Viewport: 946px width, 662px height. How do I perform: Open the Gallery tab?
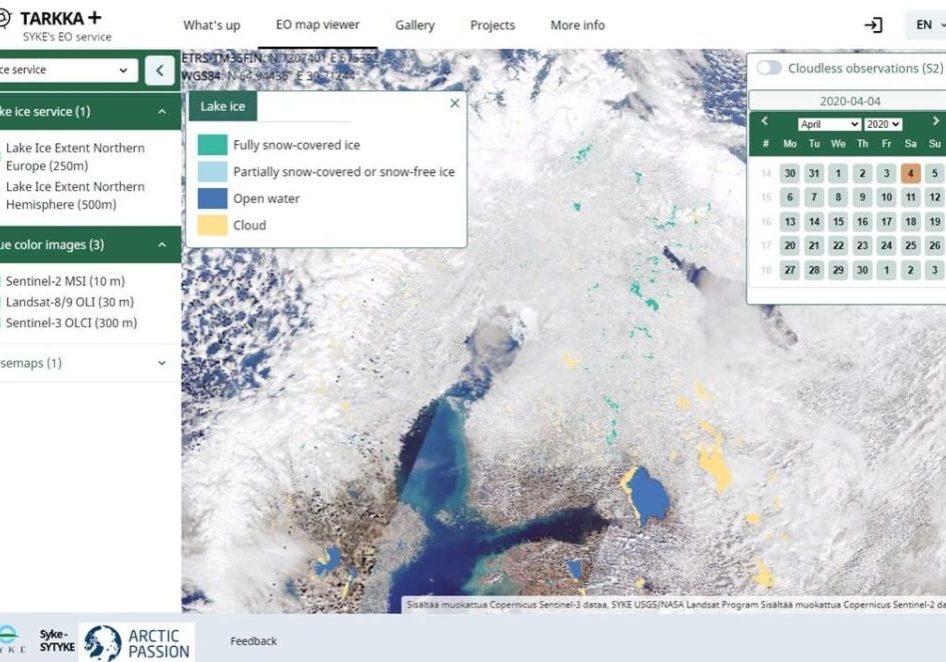414,25
